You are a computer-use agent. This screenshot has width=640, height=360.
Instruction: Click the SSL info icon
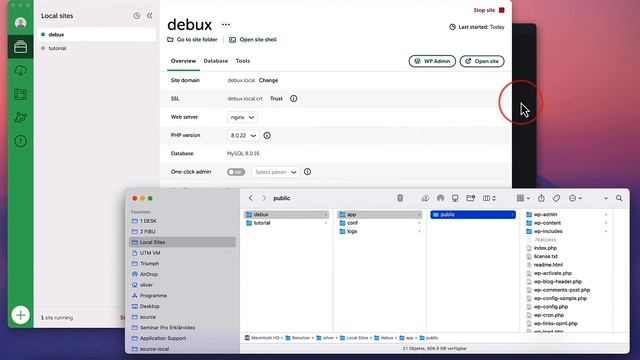point(293,98)
